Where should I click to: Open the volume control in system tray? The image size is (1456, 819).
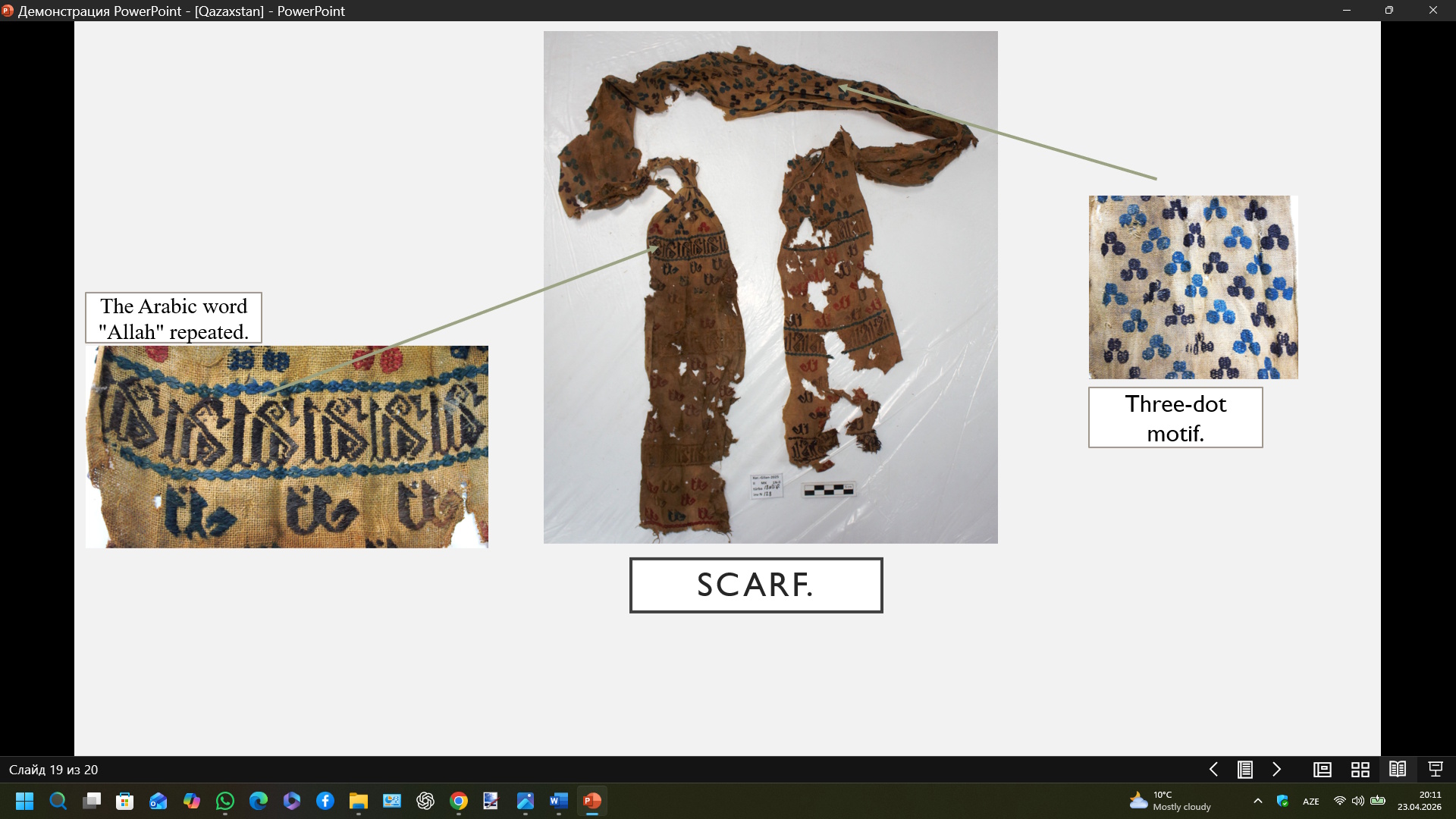tap(1358, 801)
